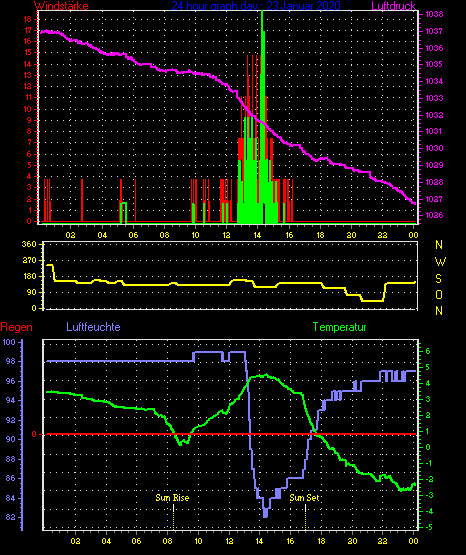
Task: Select pressure value 1028 on Luftdruck axis
Action: (x=434, y=182)
